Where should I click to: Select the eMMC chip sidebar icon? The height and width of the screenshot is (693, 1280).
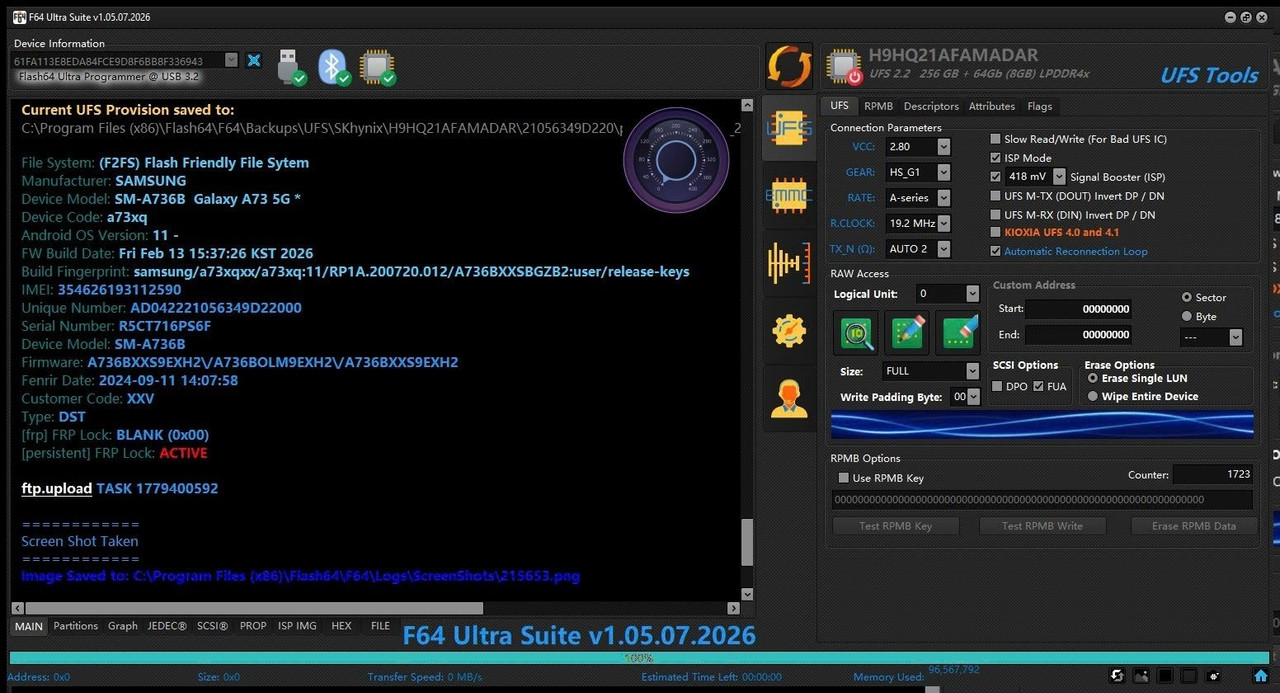(x=789, y=196)
